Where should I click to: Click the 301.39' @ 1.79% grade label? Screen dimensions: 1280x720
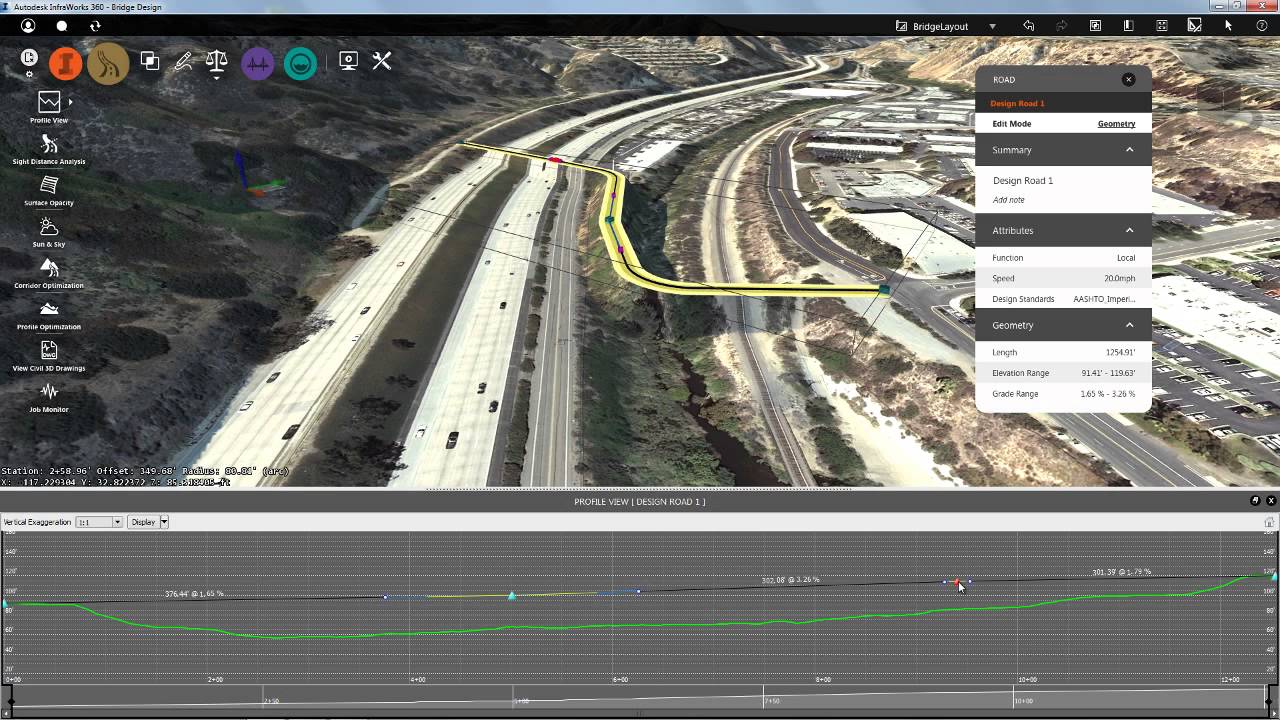(1121, 572)
